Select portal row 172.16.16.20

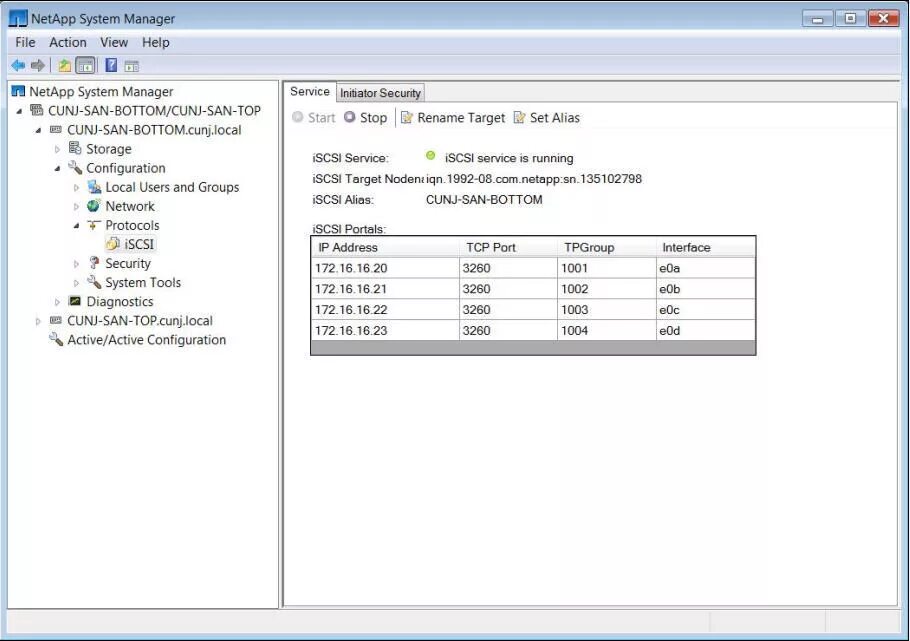533,268
